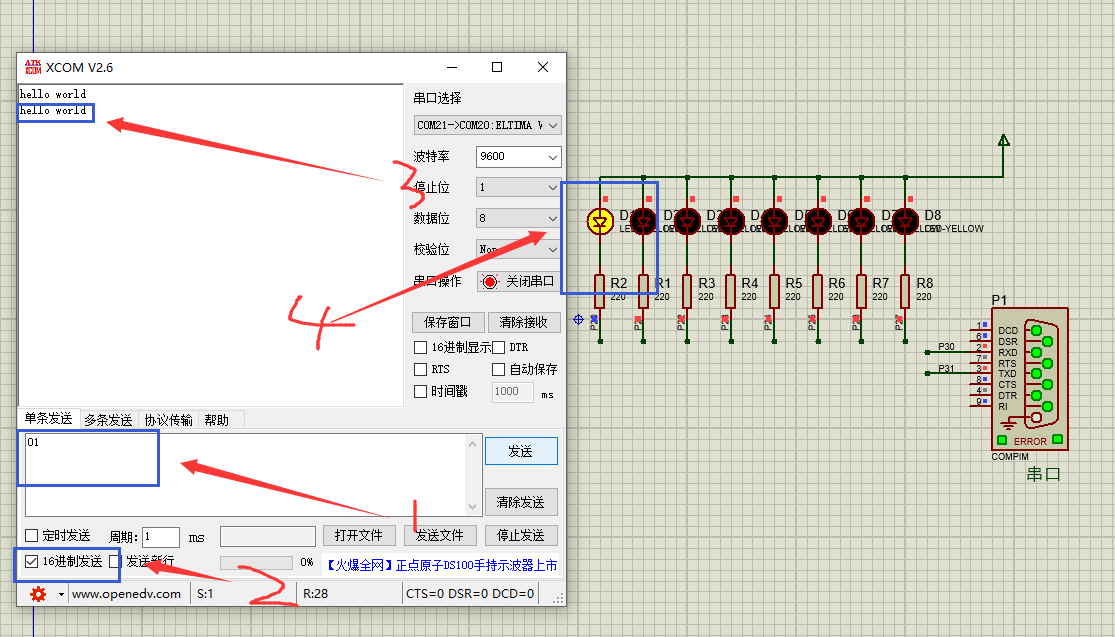Toggle the RTS checkbox

click(420, 370)
